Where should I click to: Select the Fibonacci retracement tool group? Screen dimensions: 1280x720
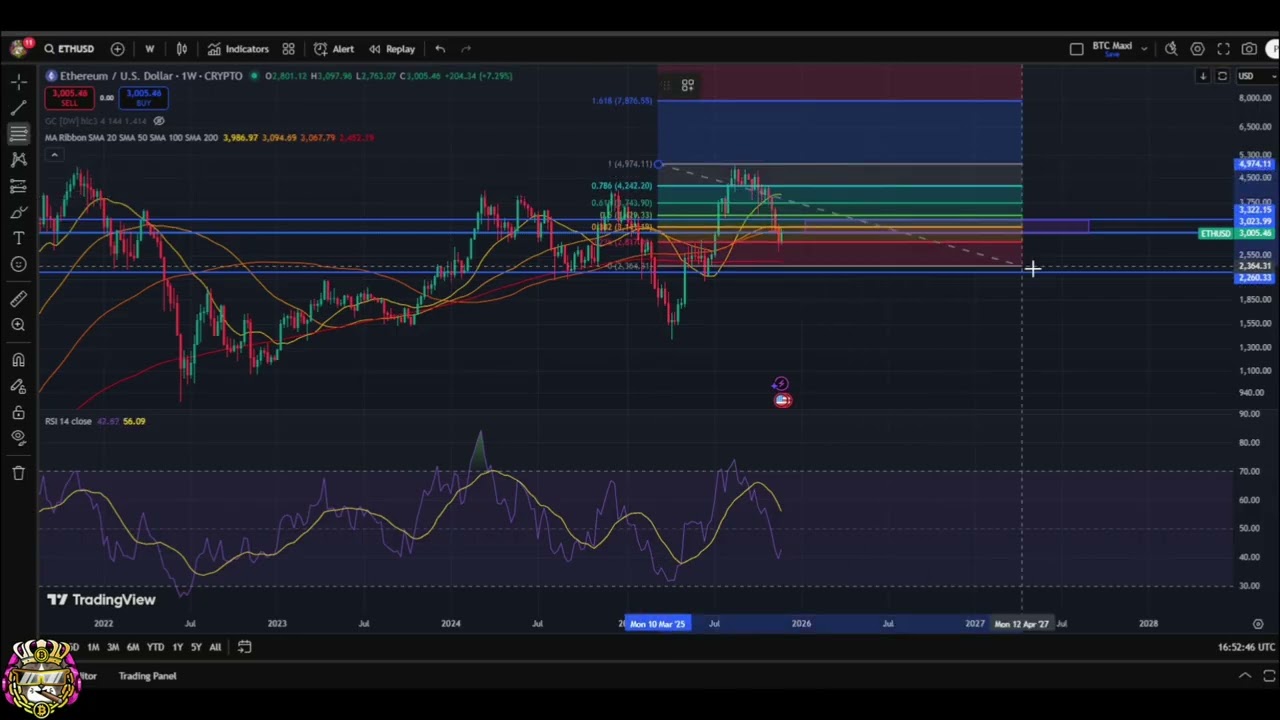[x=18, y=134]
